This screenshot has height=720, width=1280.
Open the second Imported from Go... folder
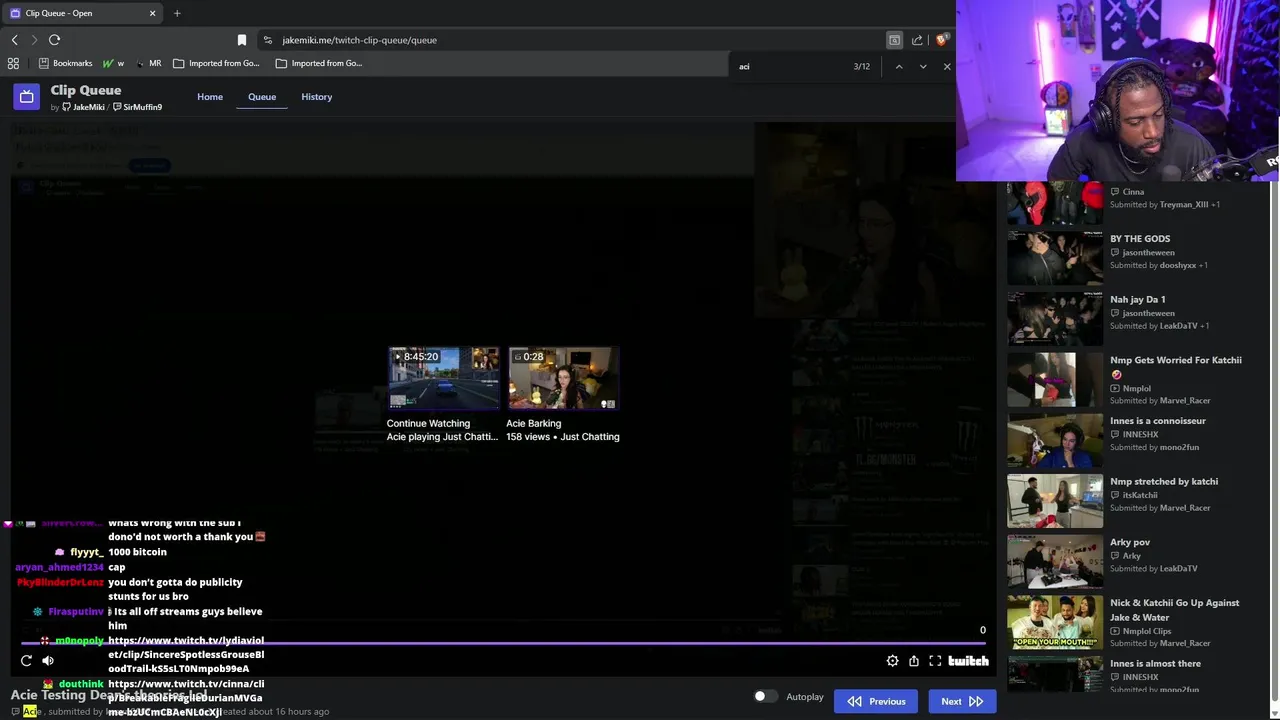coord(319,63)
